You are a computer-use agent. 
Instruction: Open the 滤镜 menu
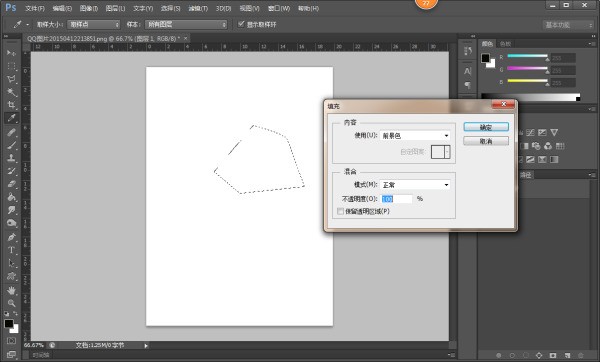tap(198, 8)
